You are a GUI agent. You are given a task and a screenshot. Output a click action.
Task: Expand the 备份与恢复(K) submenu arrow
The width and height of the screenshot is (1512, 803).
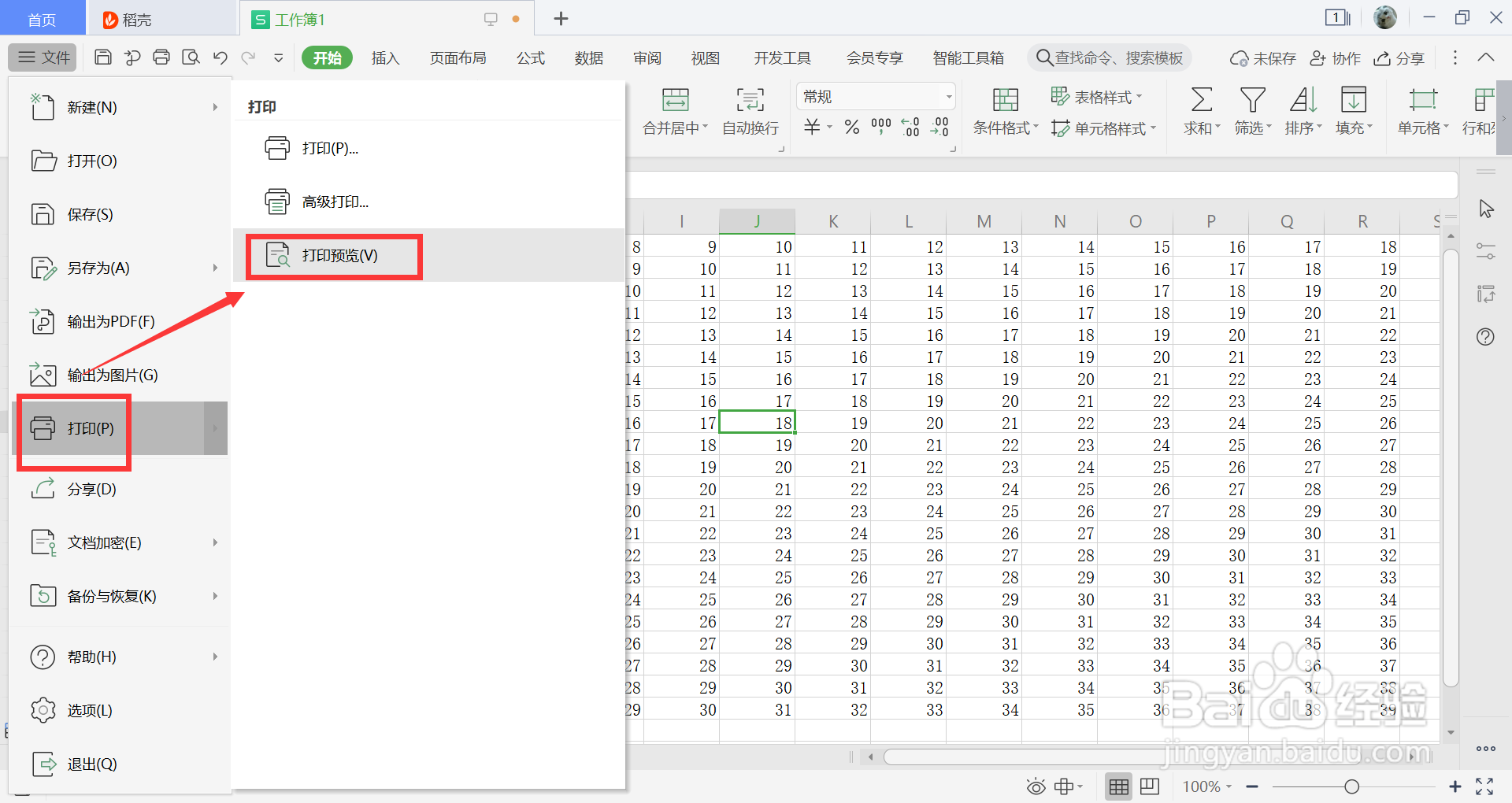tap(215, 596)
